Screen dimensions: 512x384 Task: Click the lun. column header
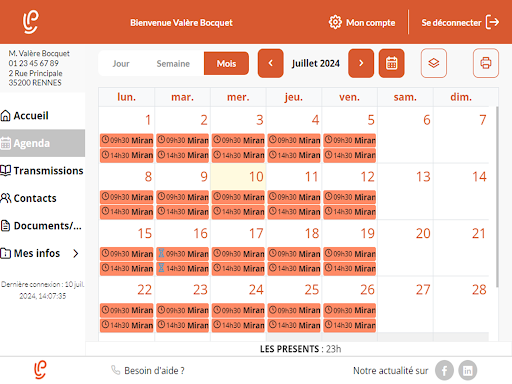[x=126, y=97]
